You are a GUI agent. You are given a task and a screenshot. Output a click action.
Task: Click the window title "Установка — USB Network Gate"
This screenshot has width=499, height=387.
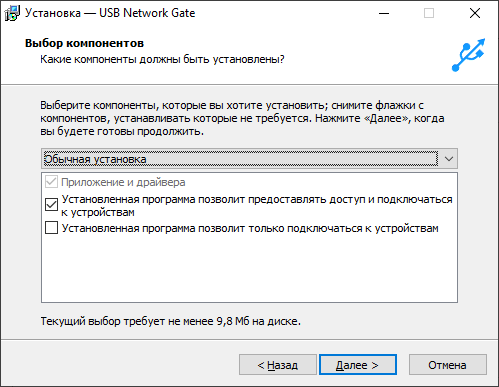tap(110, 13)
